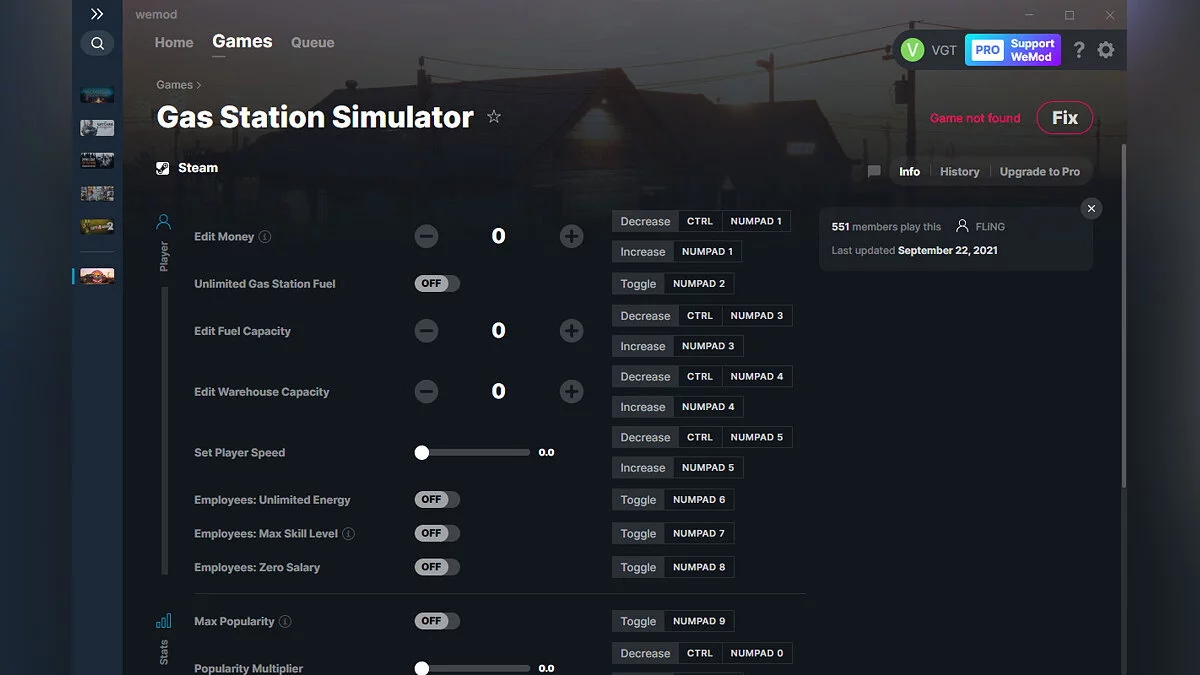Open the VGT account avatar

911,49
